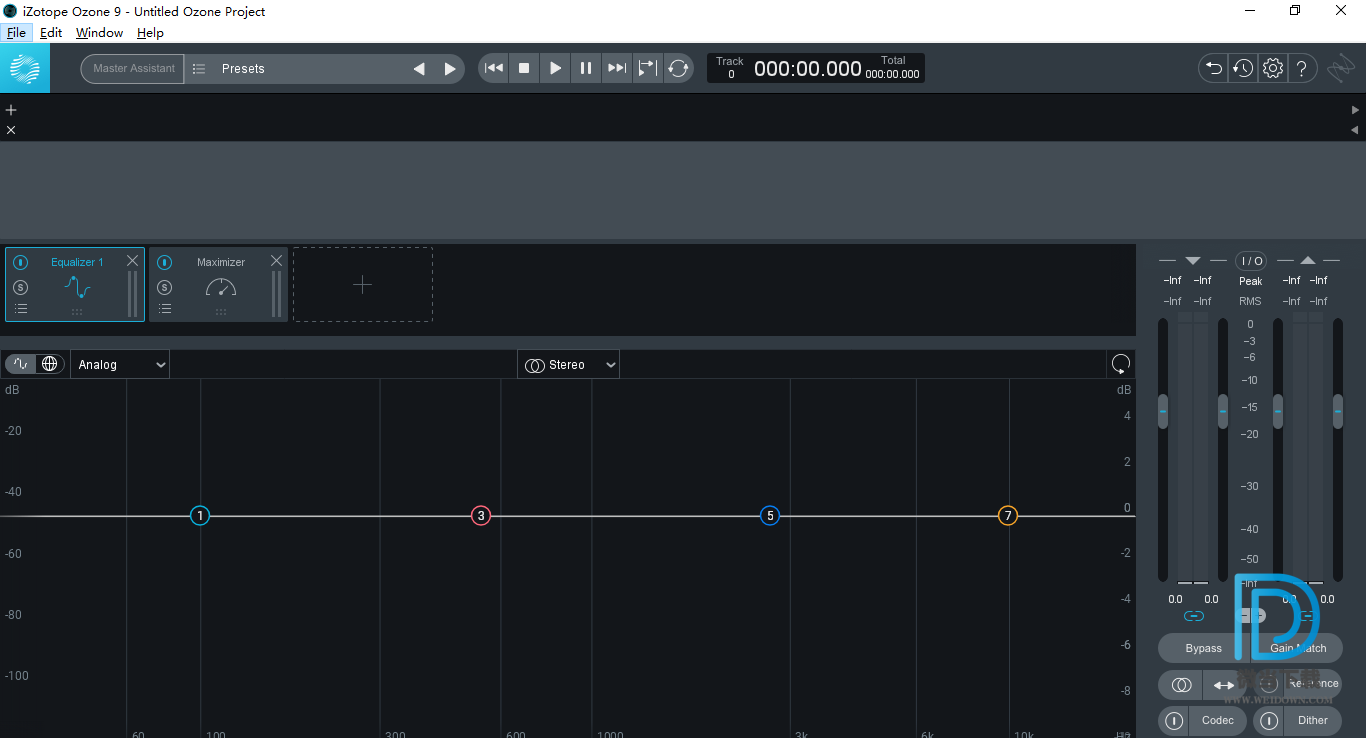Toggle the Codec power icon
This screenshot has width=1366, height=738.
(x=1174, y=720)
